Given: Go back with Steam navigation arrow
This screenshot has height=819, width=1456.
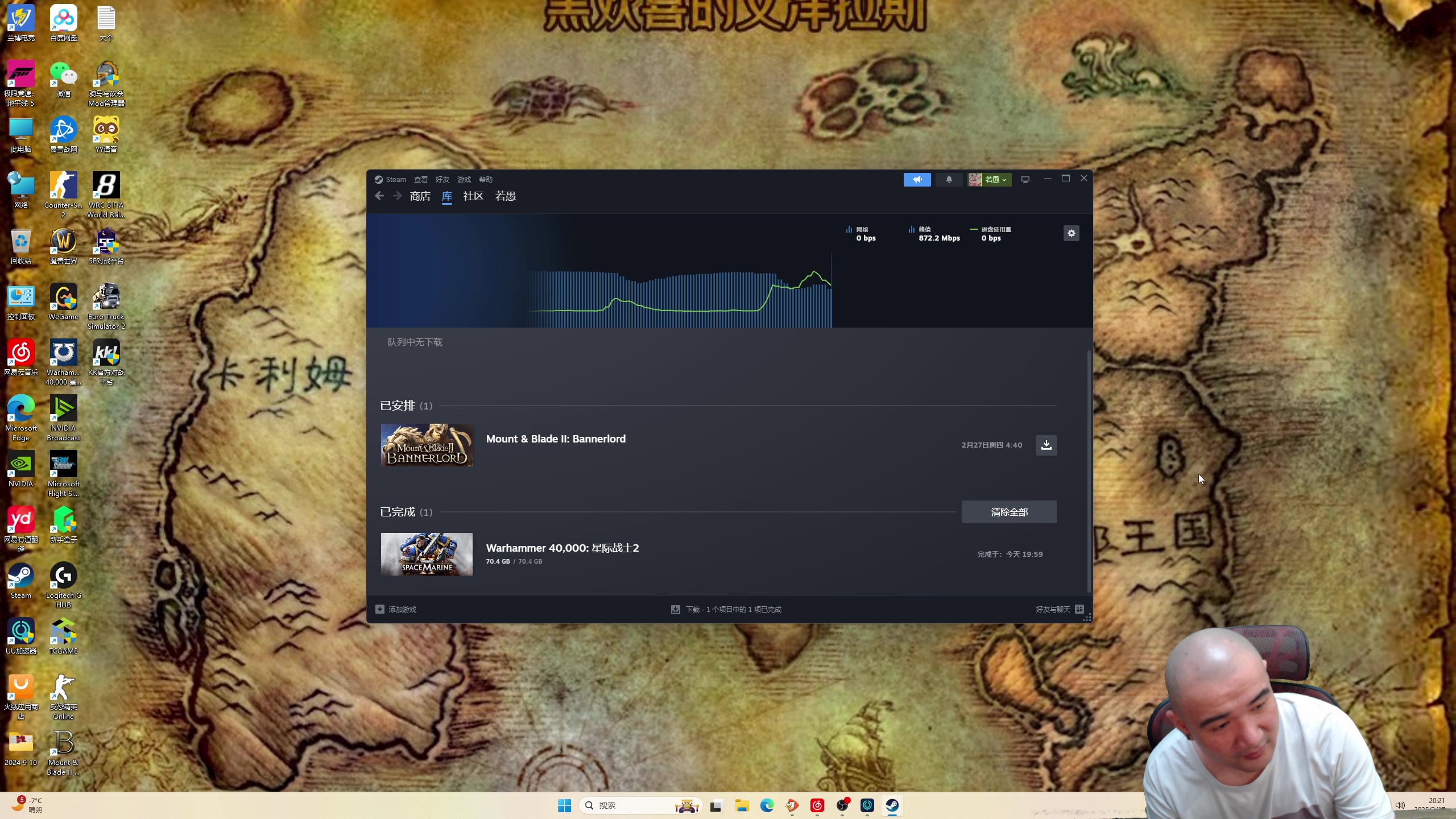Looking at the screenshot, I should point(379,196).
